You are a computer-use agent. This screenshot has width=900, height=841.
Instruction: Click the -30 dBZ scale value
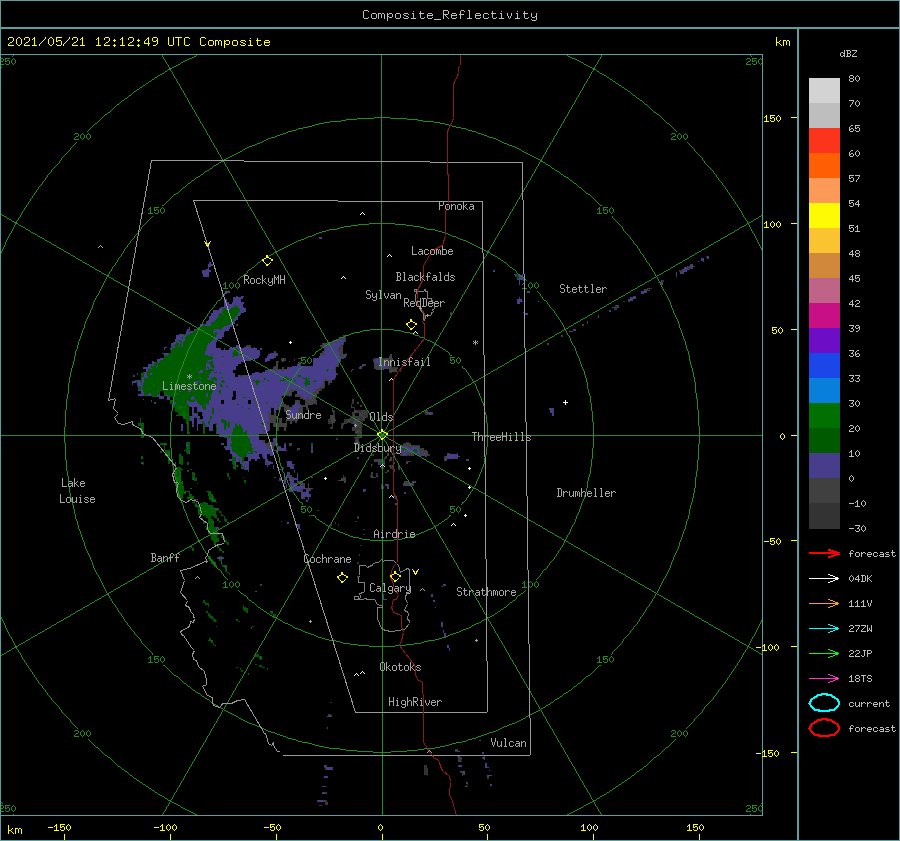857,528
